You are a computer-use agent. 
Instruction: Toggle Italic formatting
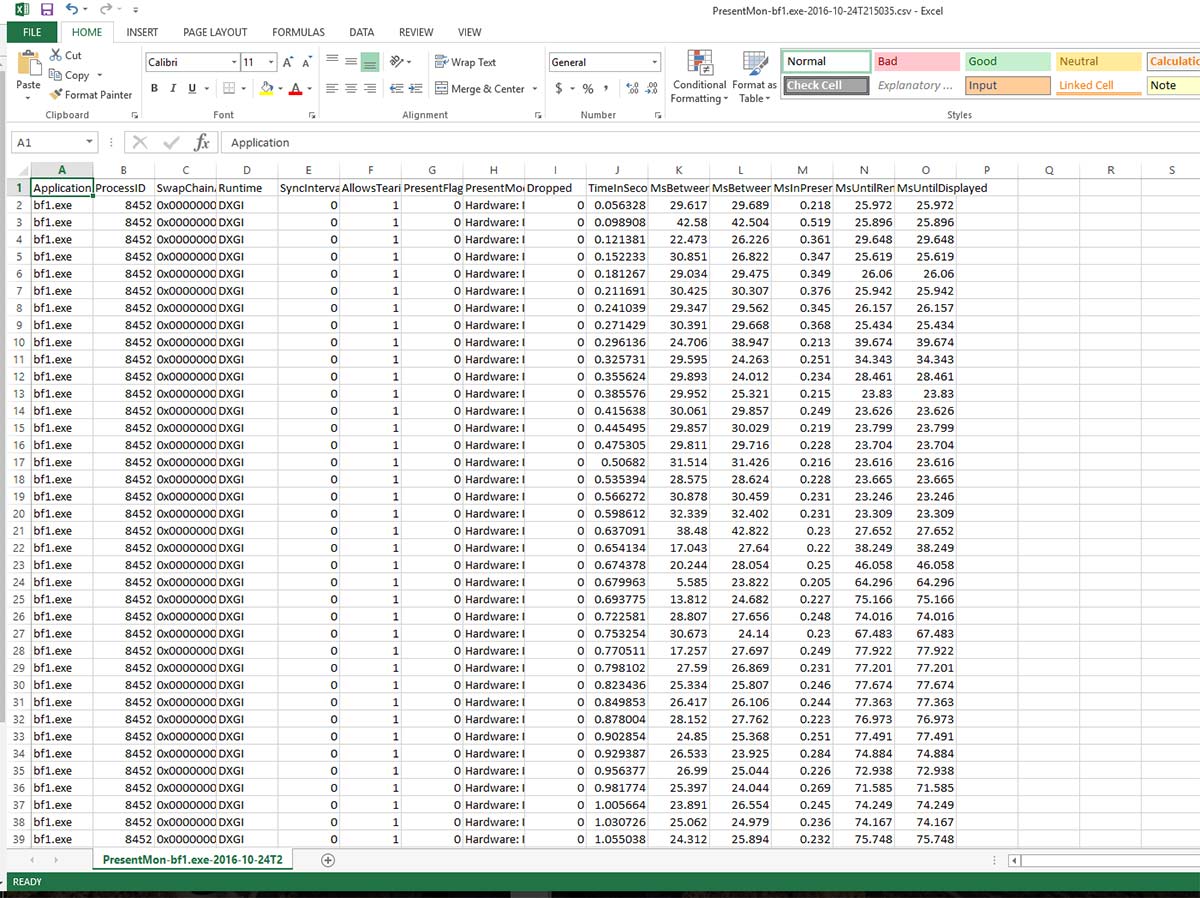click(x=173, y=89)
